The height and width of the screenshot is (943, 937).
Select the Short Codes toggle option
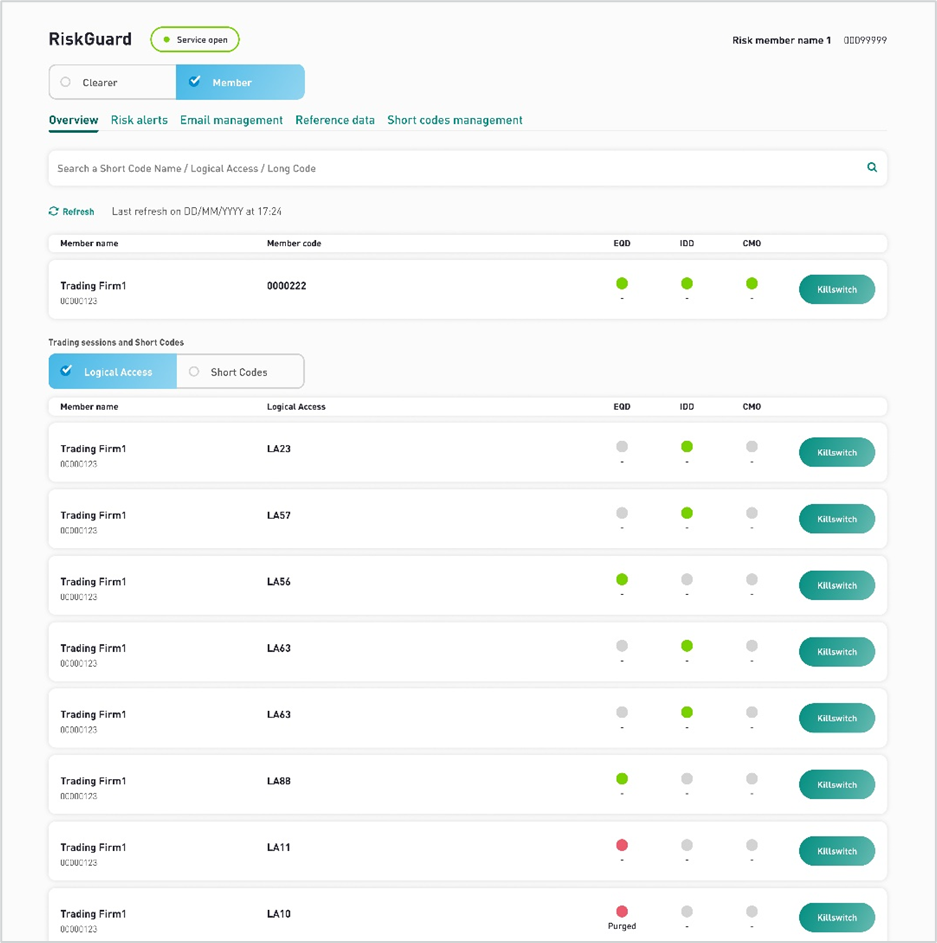tap(240, 372)
